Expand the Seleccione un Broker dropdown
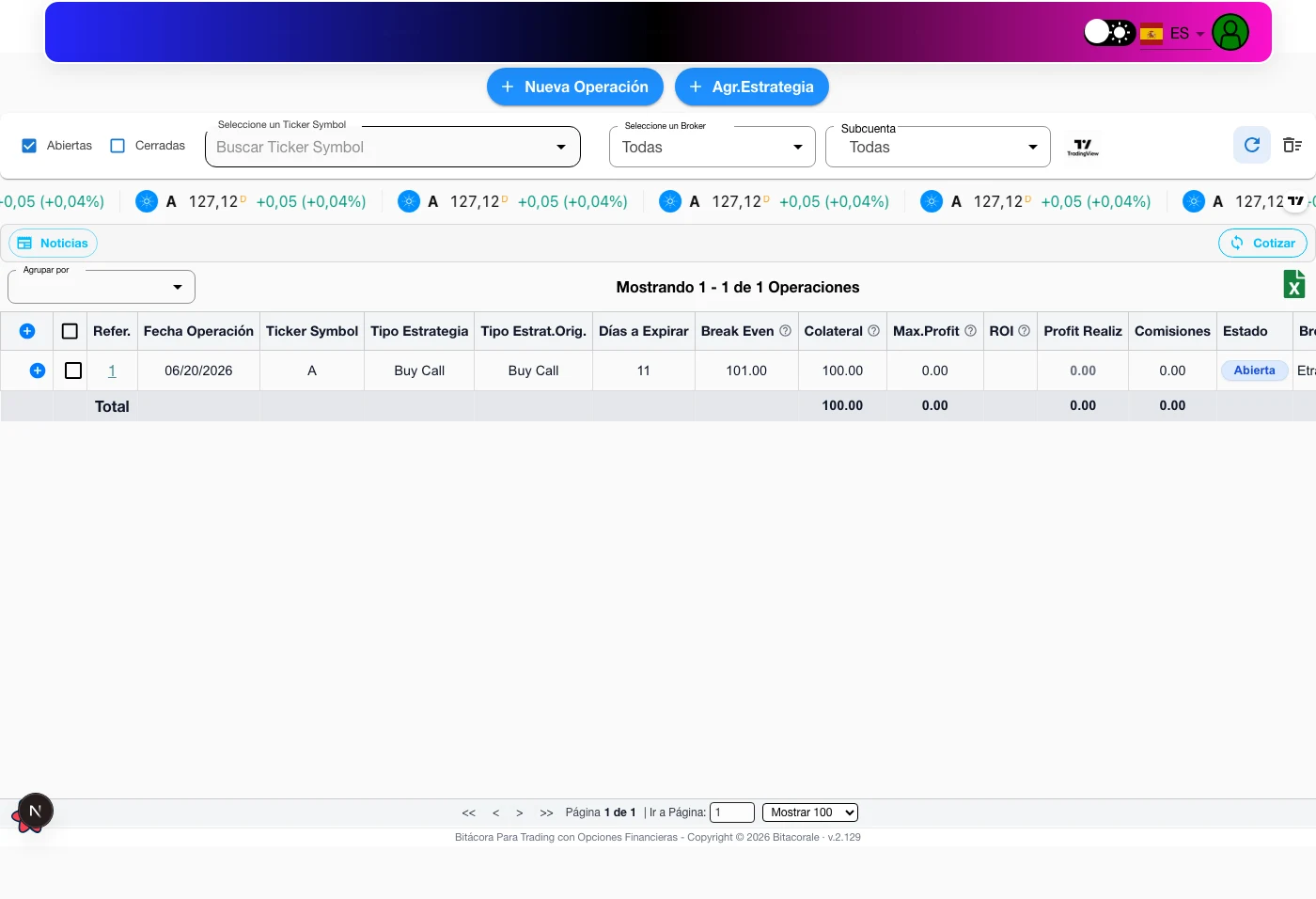The height and width of the screenshot is (899, 1316). (x=713, y=147)
